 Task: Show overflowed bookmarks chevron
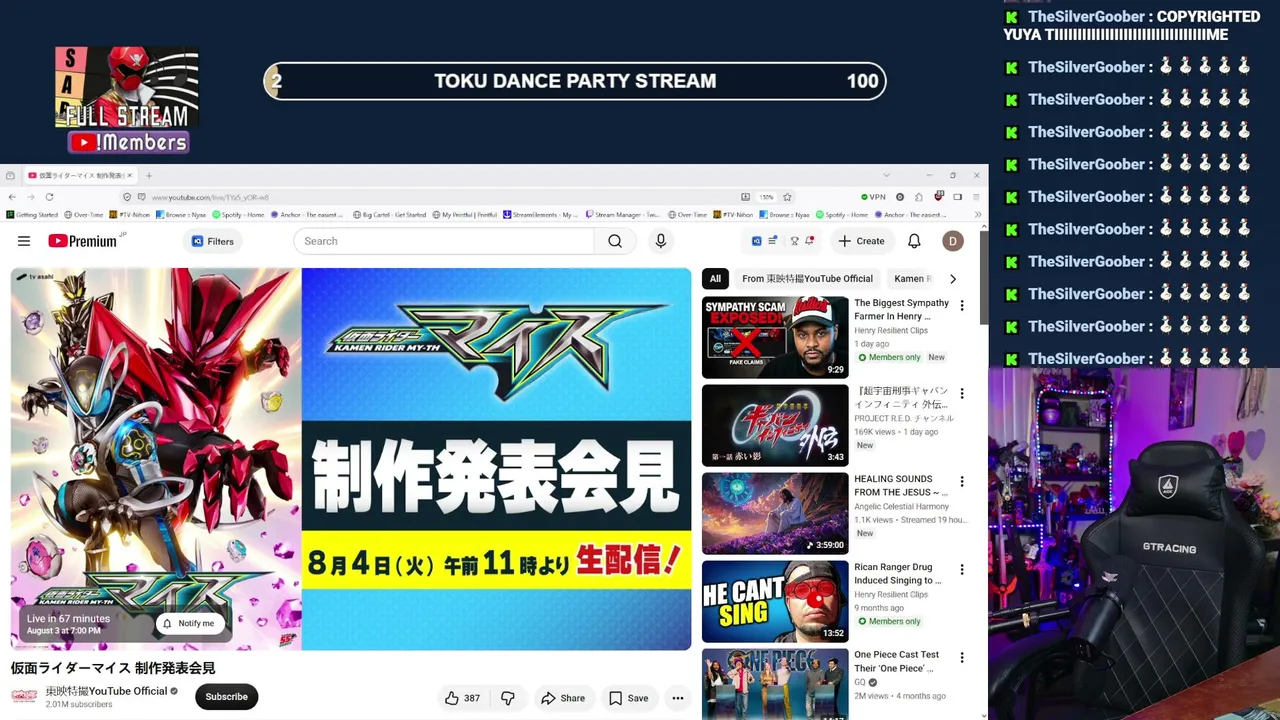tap(977, 215)
